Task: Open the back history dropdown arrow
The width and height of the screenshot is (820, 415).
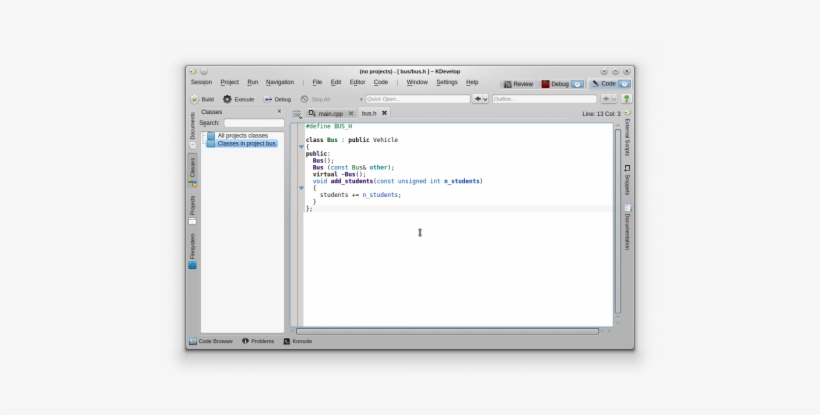Action: point(485,99)
